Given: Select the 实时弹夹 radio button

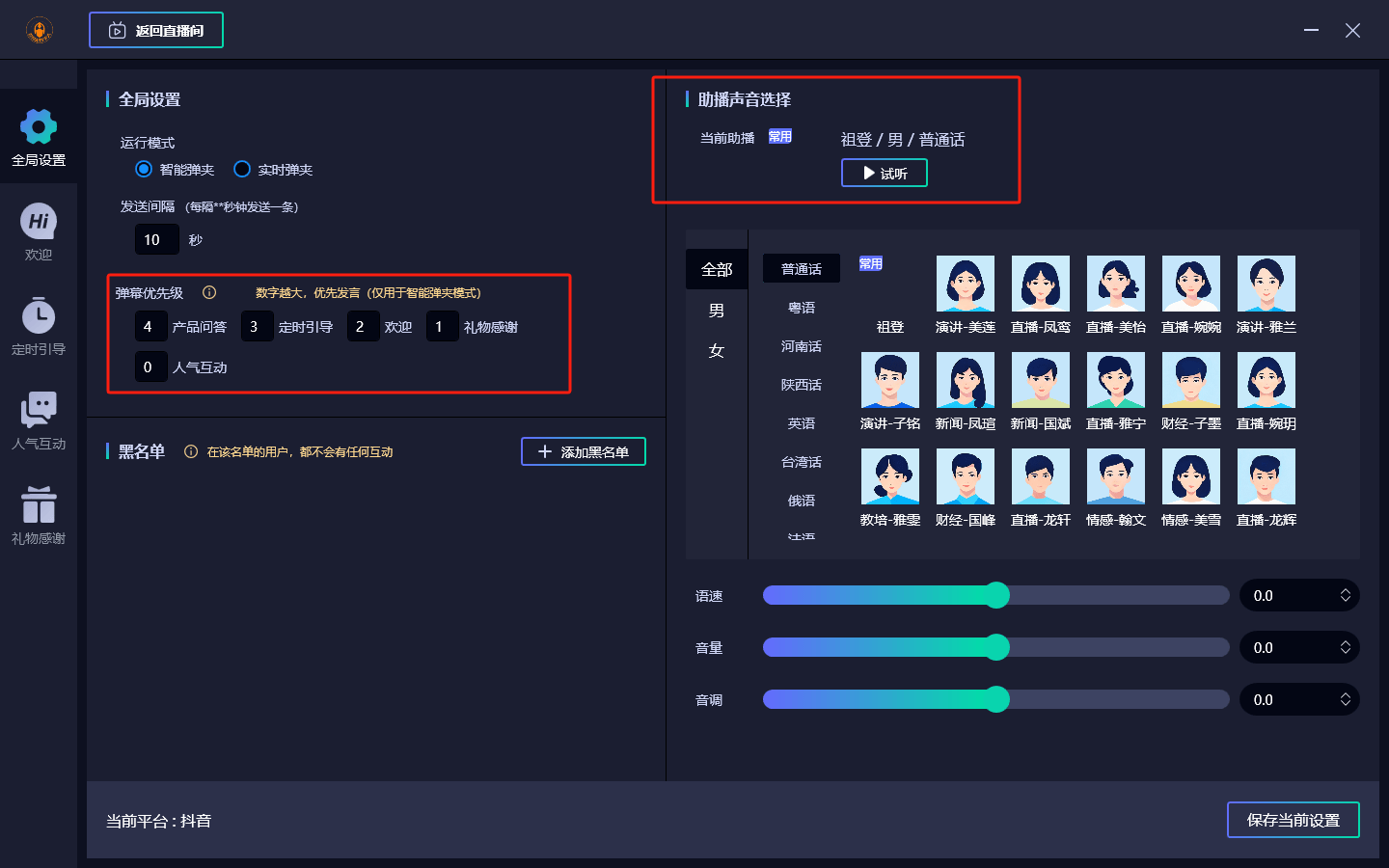Looking at the screenshot, I should coord(242,170).
